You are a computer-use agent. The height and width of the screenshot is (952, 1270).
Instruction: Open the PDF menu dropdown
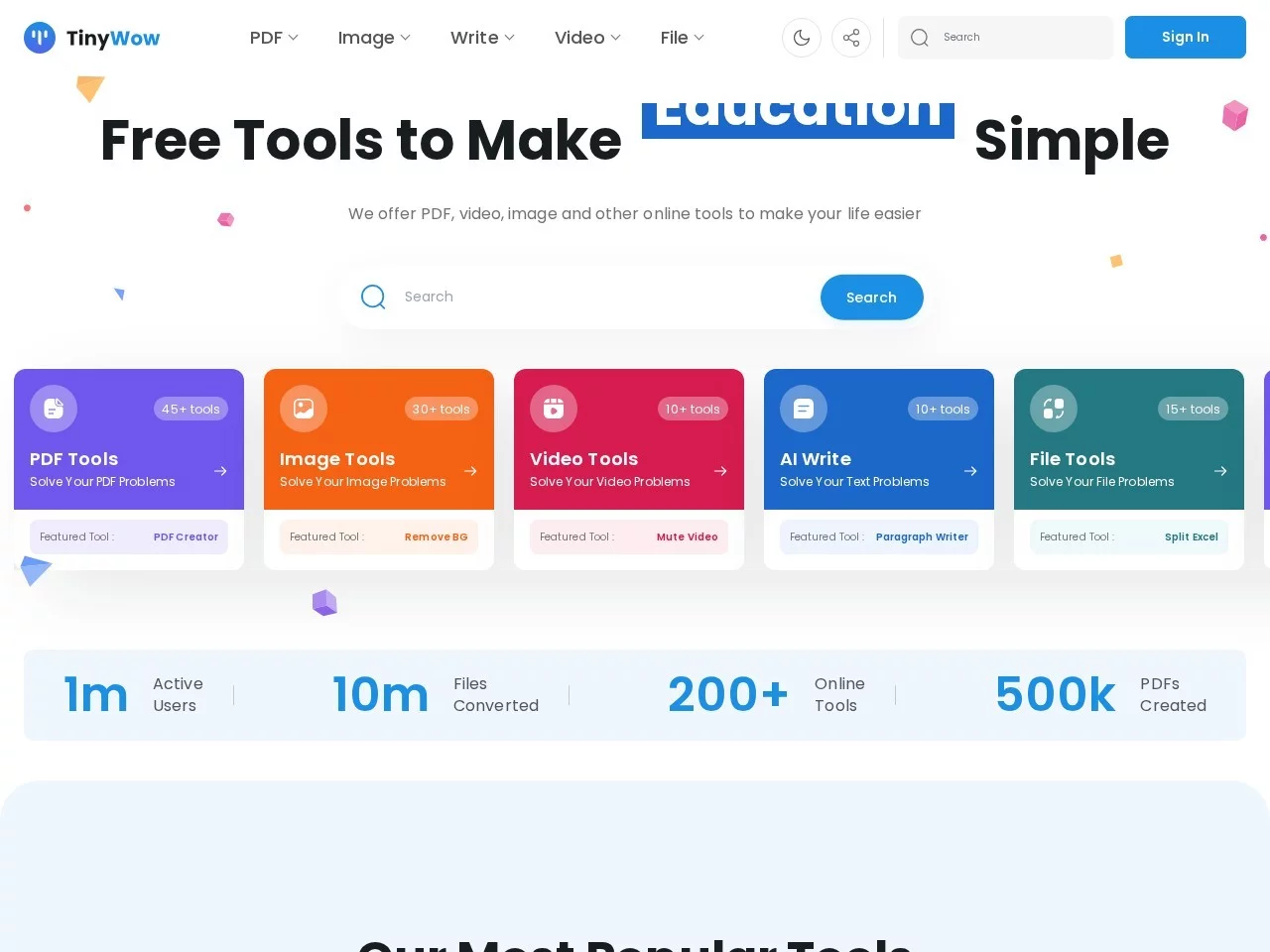tap(273, 37)
